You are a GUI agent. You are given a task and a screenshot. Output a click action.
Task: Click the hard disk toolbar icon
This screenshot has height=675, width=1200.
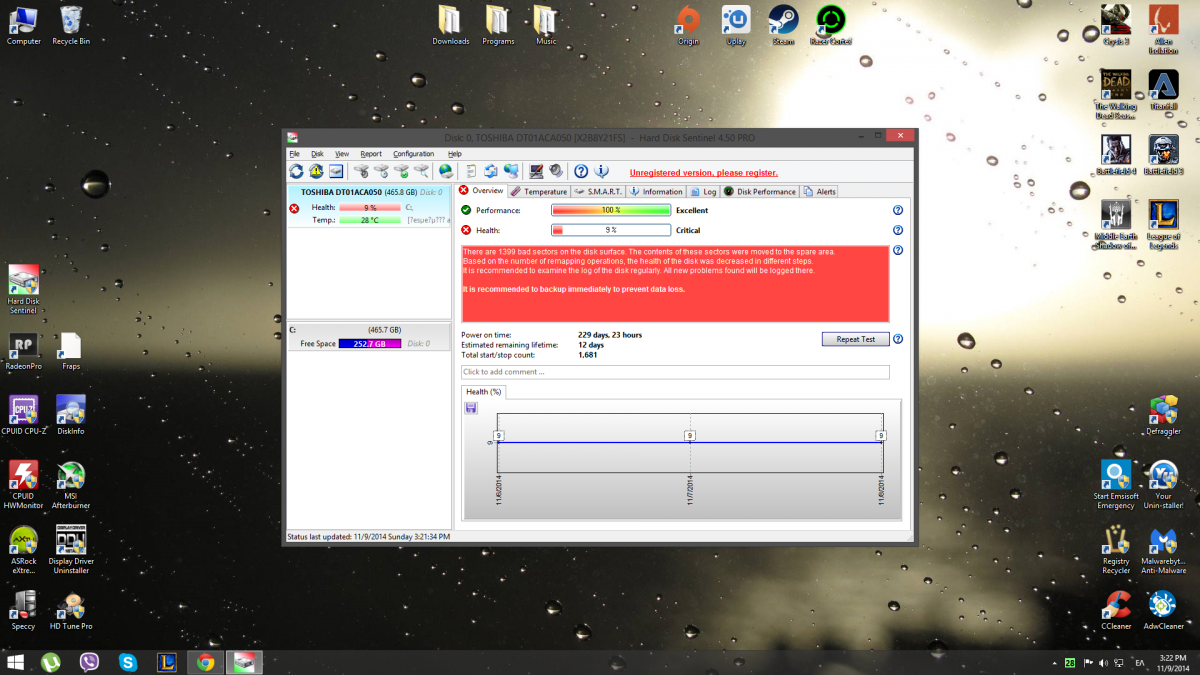[336, 171]
